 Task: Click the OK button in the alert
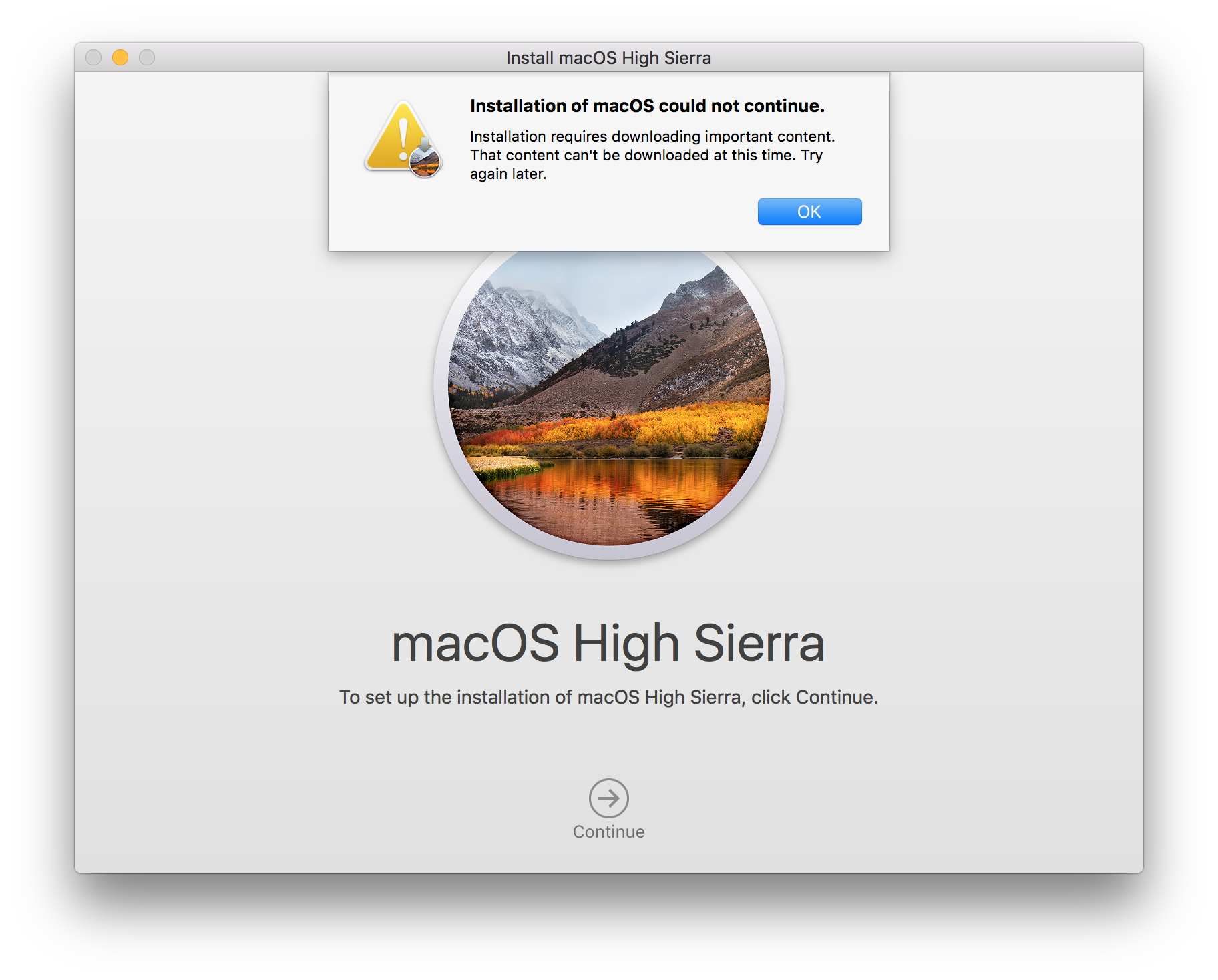[x=809, y=212]
